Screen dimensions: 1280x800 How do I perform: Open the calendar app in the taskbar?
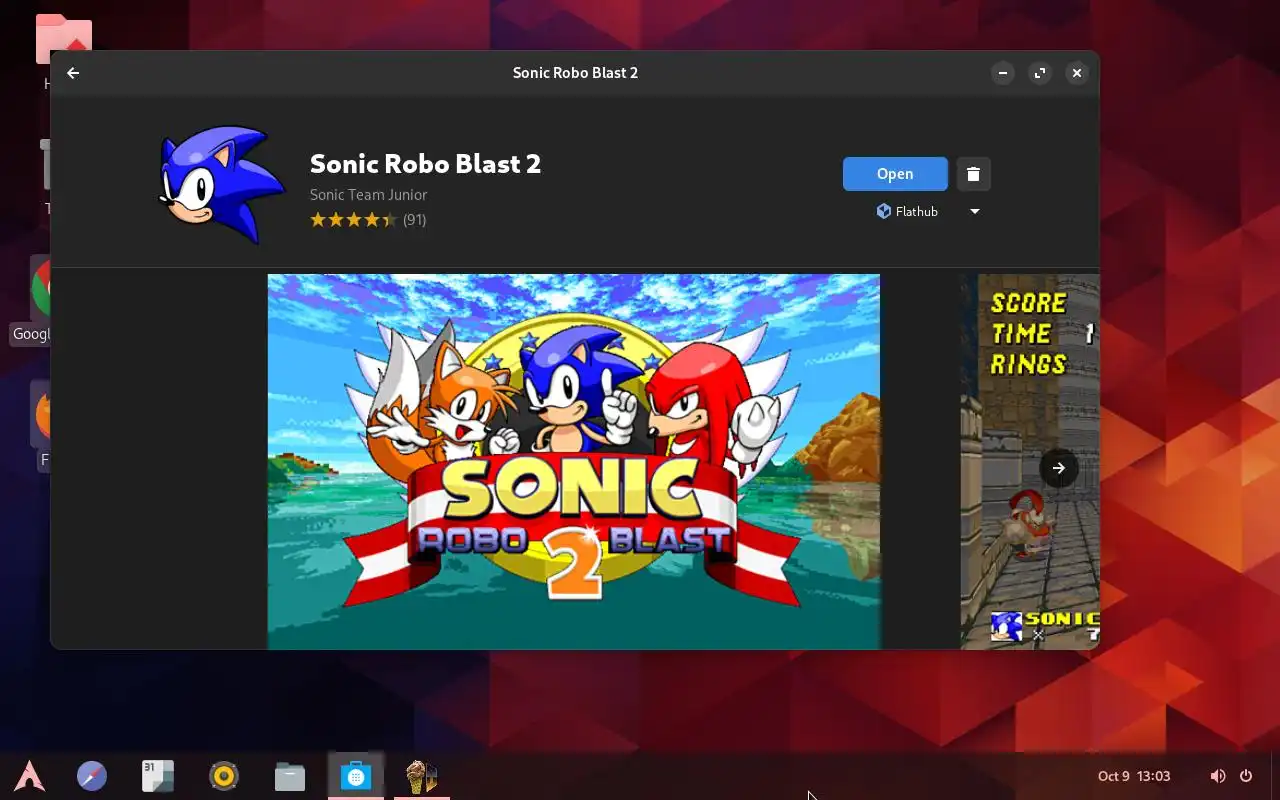tap(158, 776)
